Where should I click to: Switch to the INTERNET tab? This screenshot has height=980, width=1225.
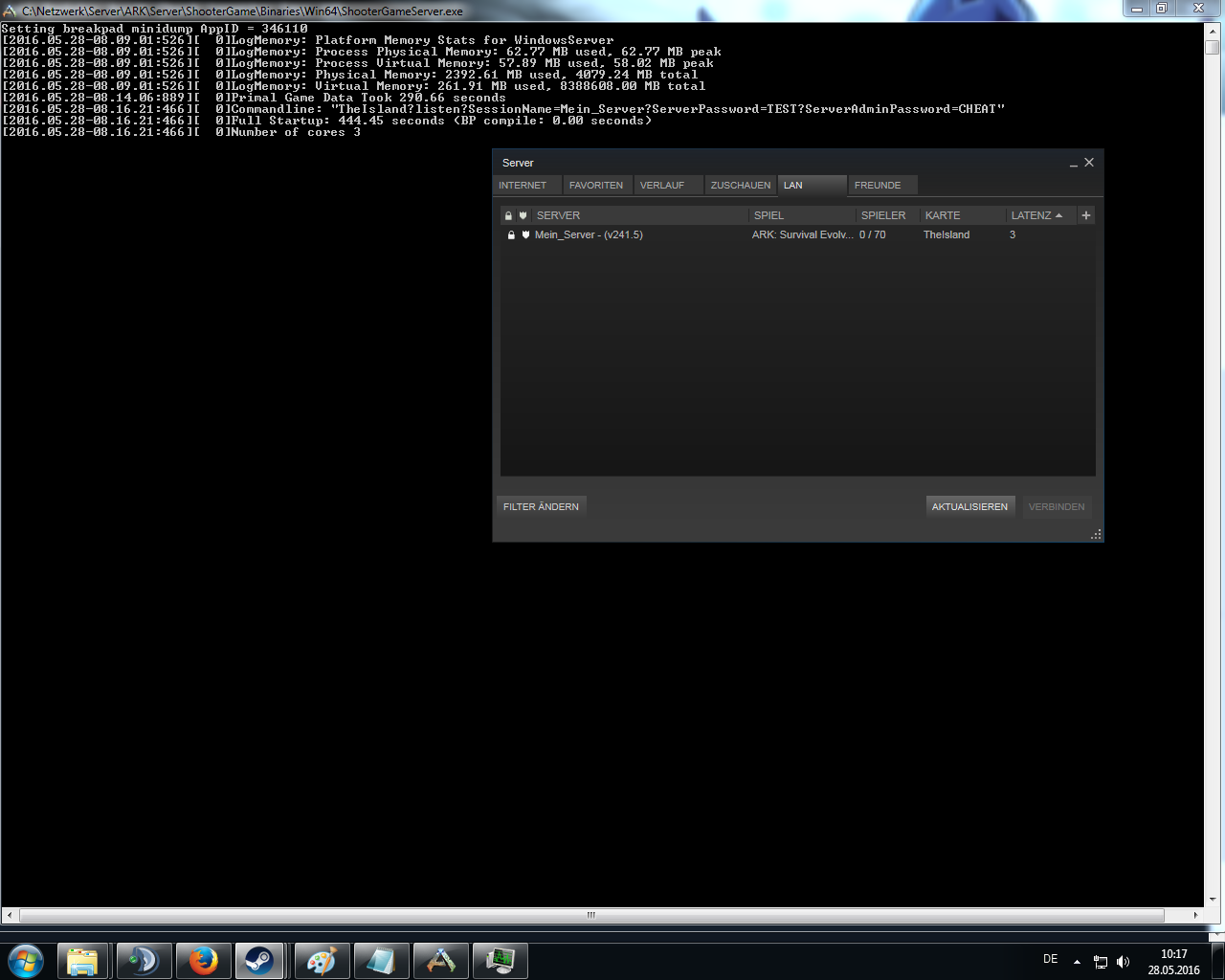pos(523,186)
